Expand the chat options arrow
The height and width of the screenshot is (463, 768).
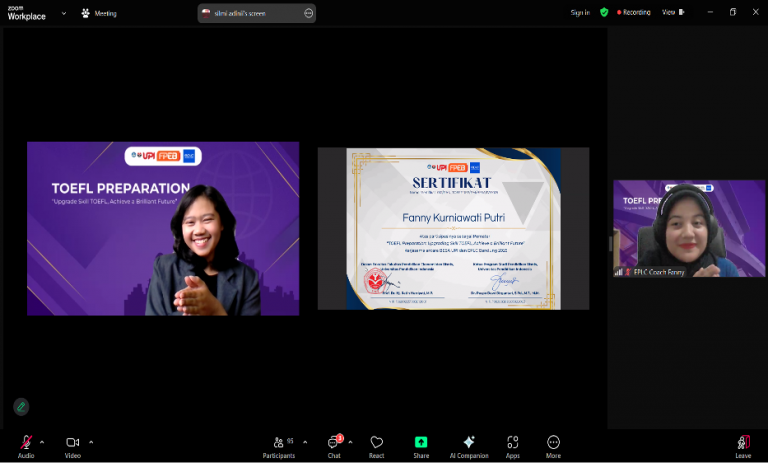pos(350,442)
